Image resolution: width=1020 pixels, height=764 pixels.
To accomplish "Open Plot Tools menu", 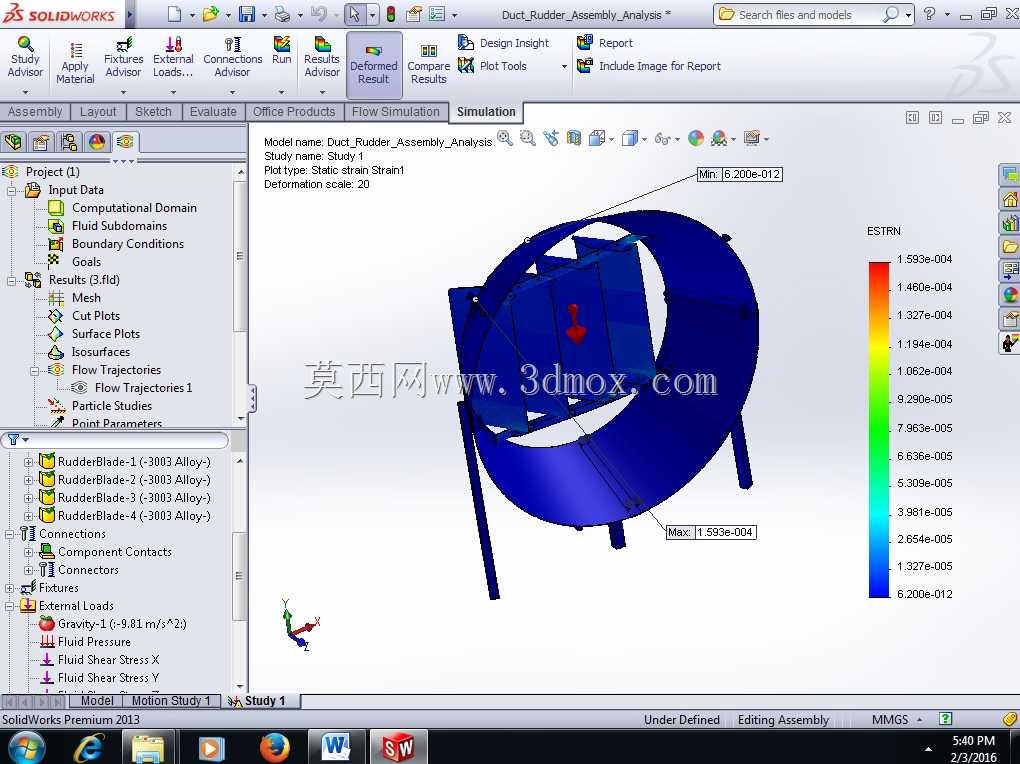I will click(x=492, y=66).
